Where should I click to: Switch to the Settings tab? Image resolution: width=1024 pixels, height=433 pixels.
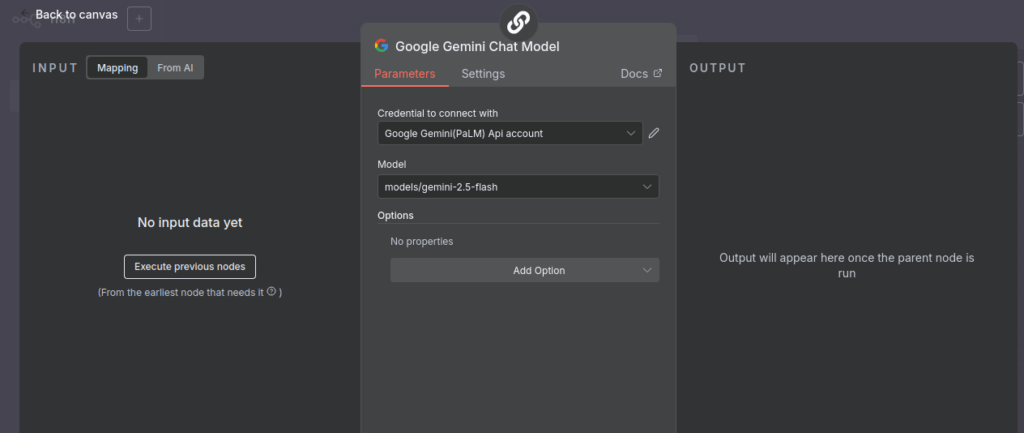[483, 74]
